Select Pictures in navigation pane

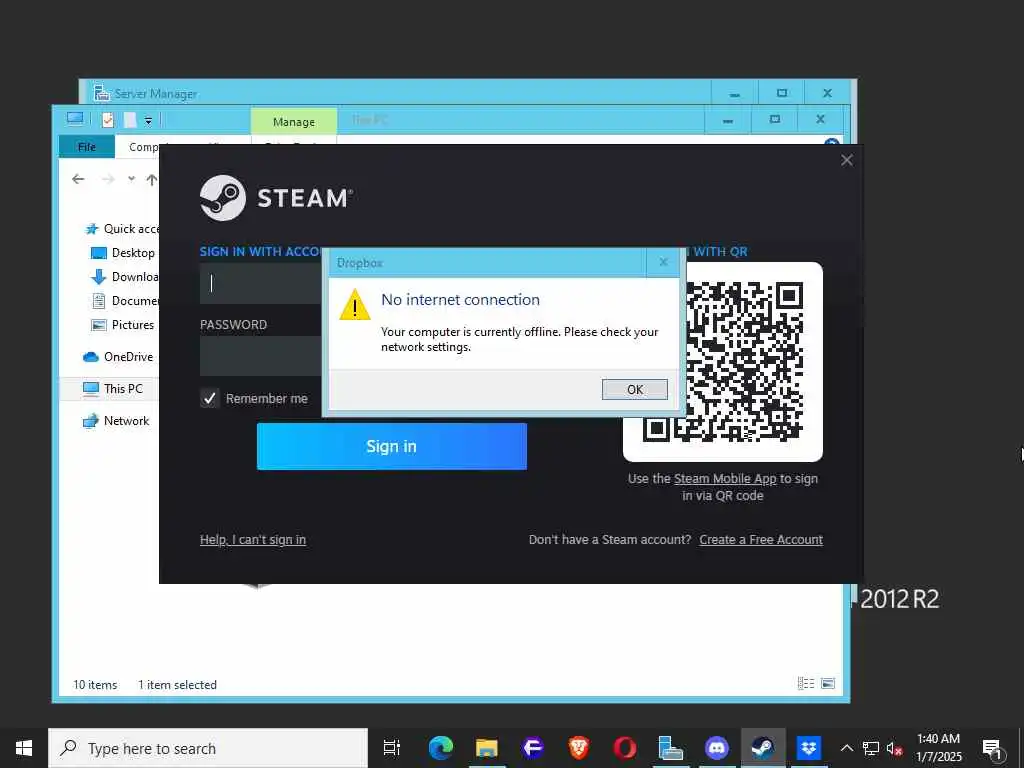[x=123, y=325]
